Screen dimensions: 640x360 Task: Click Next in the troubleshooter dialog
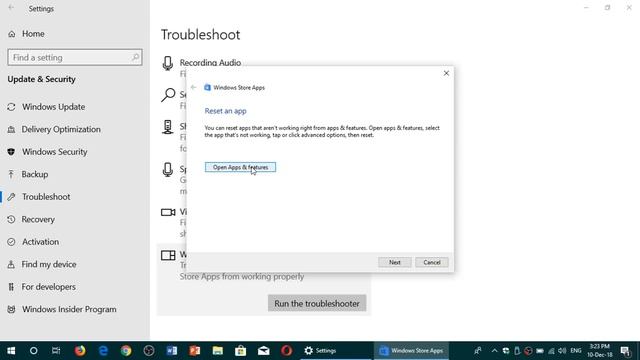pyautogui.click(x=394, y=262)
